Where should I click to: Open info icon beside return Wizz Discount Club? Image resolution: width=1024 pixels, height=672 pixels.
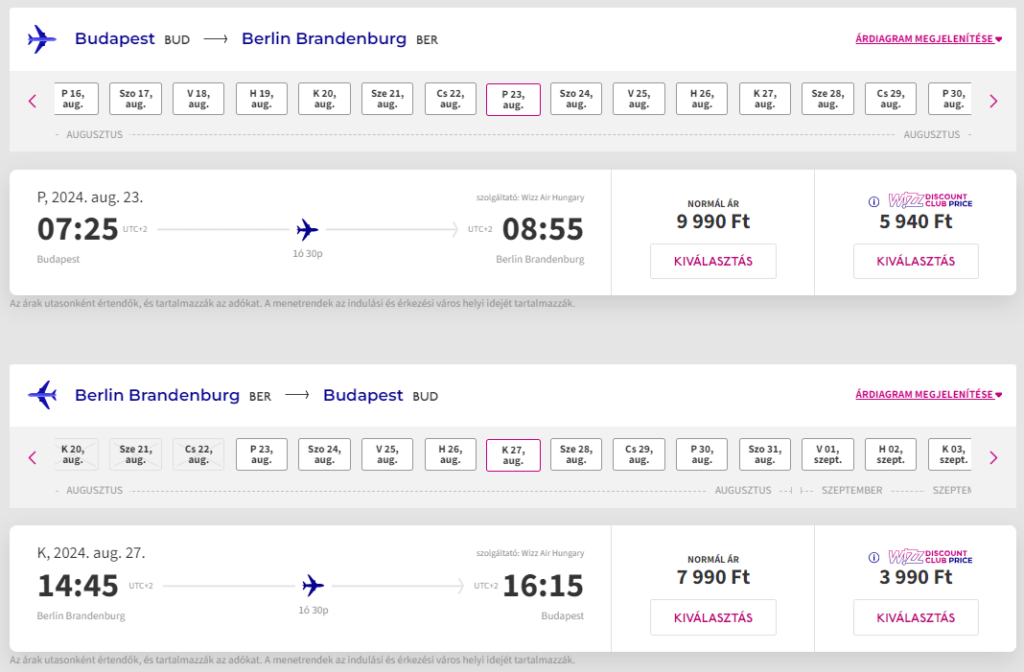coord(874,558)
